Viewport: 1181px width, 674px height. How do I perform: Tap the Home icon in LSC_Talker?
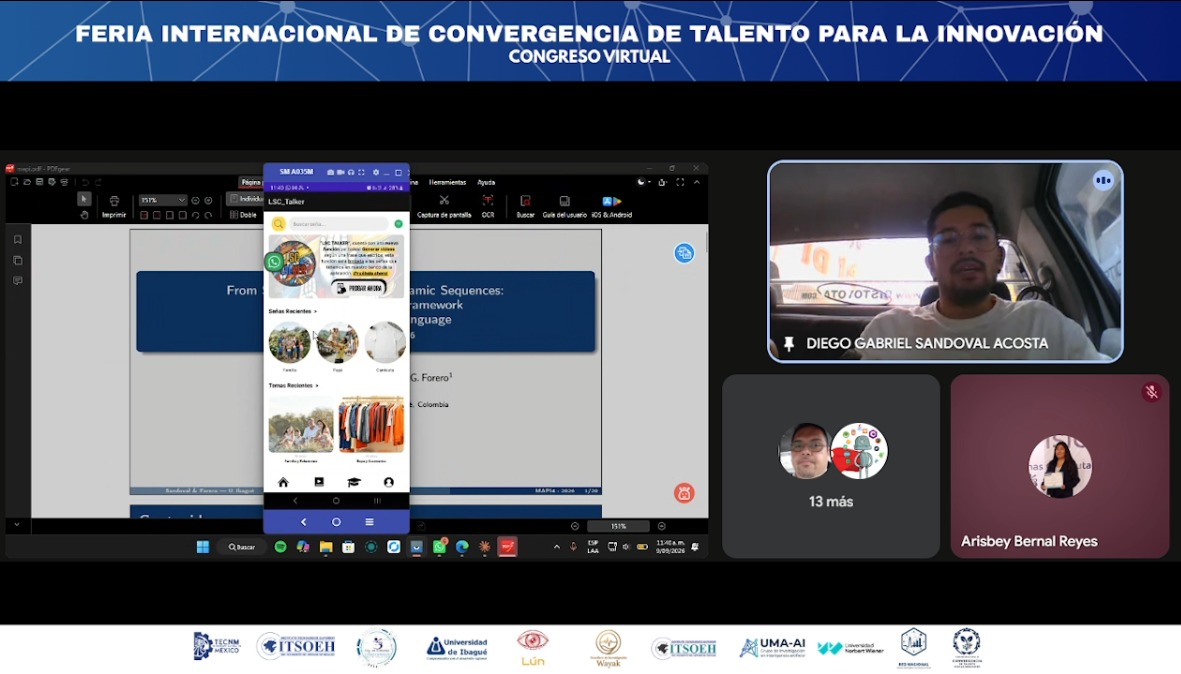point(283,482)
